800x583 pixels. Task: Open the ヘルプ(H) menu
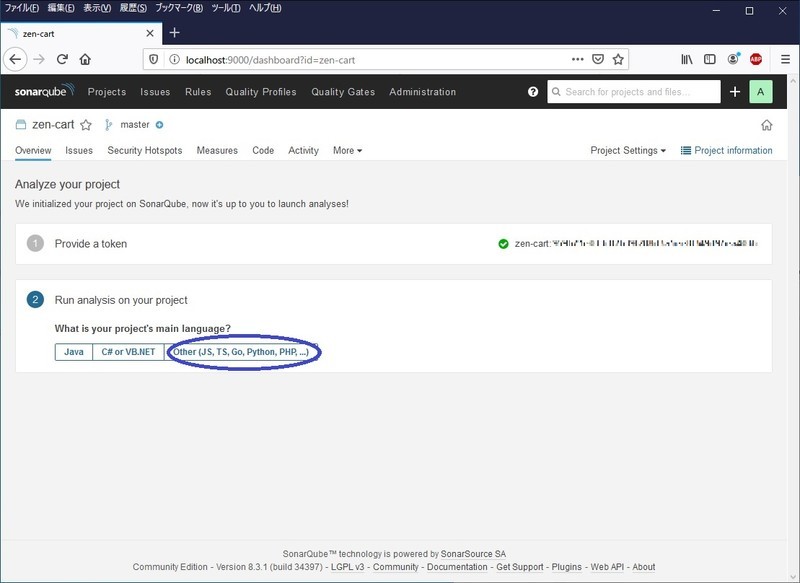point(265,8)
